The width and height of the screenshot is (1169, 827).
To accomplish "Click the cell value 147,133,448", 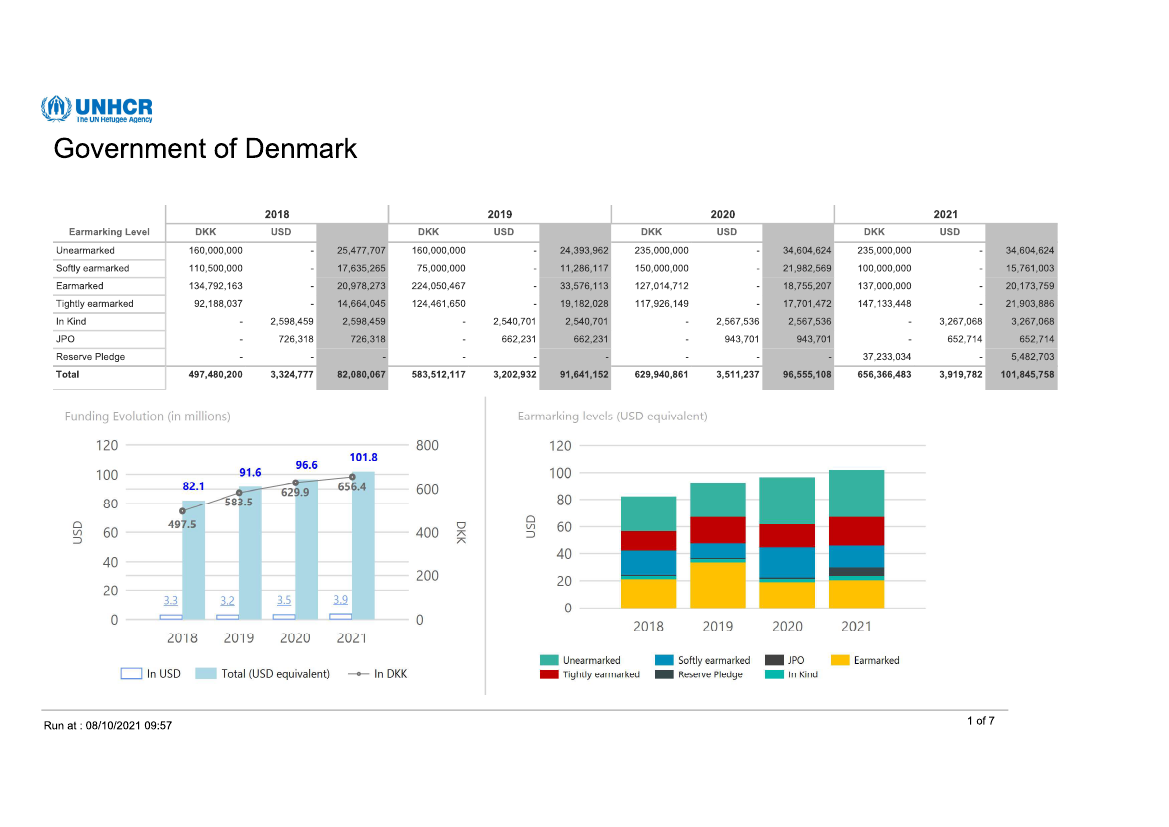I will point(884,304).
